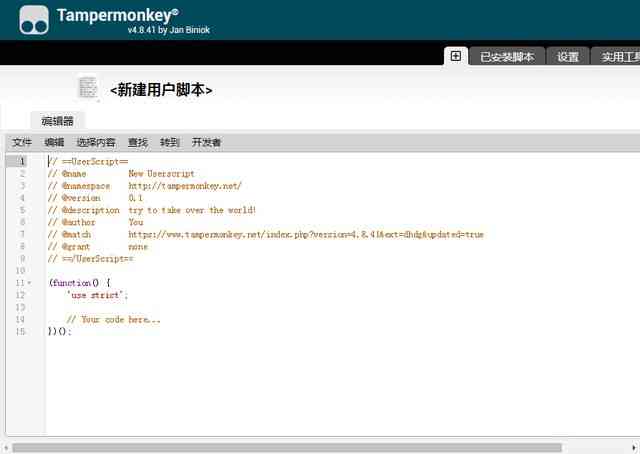640x454 pixels.
Task: Click the 'use strict' string
Action: pos(97,295)
